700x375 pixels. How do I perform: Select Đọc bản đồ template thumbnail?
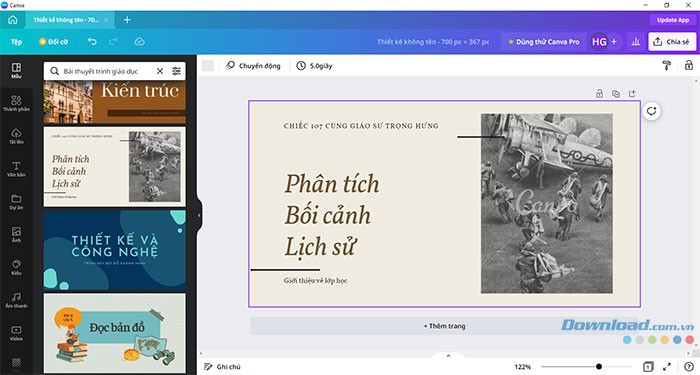(114, 333)
